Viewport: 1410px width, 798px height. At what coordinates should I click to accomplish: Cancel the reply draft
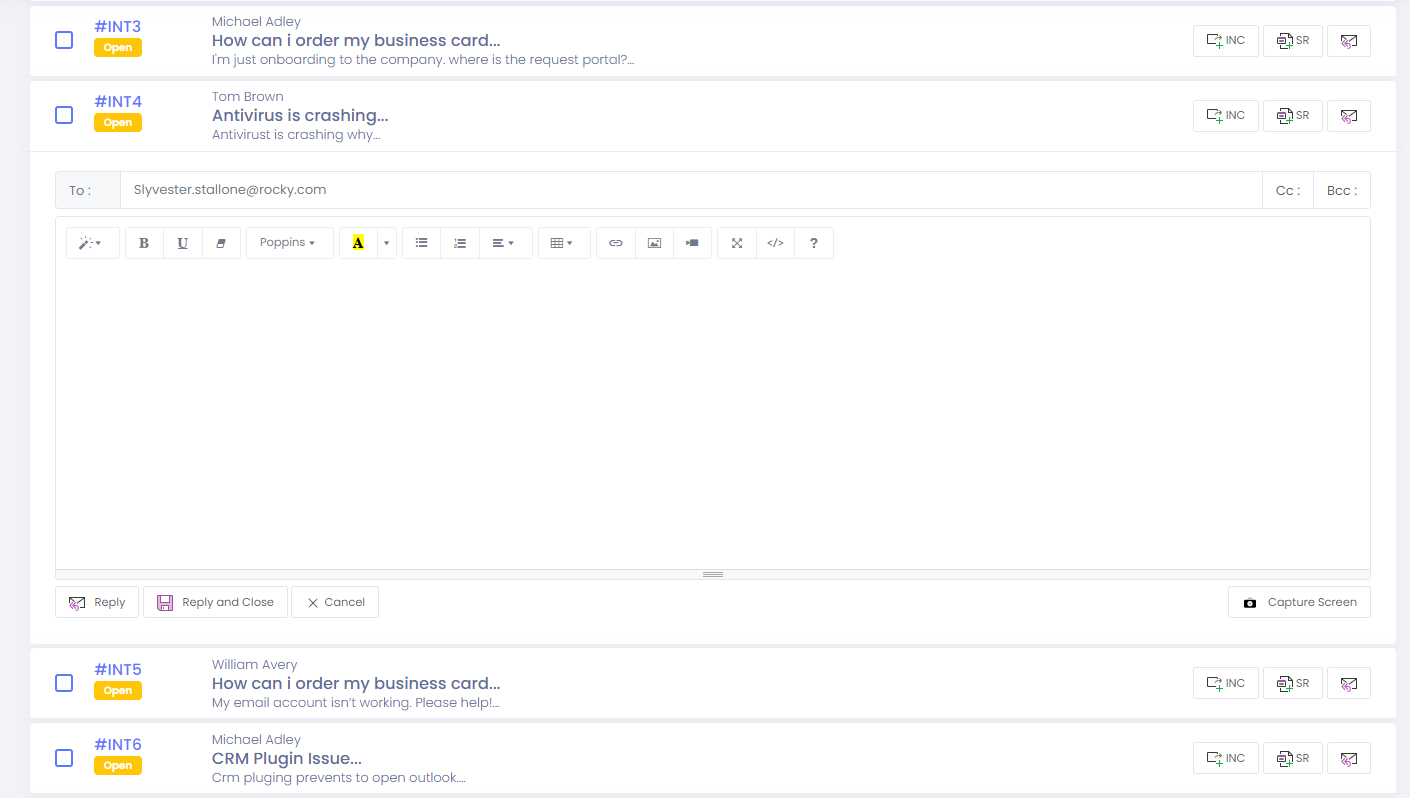tap(335, 602)
